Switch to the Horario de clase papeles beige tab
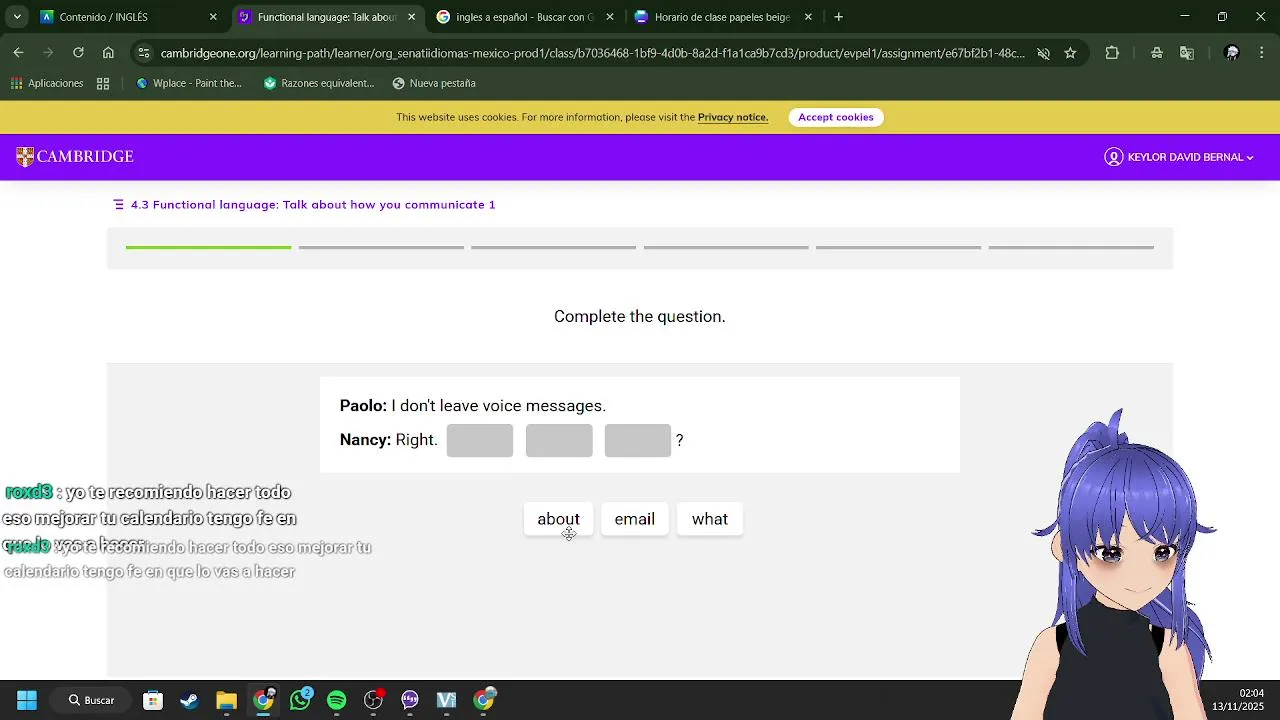The height and width of the screenshot is (720, 1280). coord(723,17)
